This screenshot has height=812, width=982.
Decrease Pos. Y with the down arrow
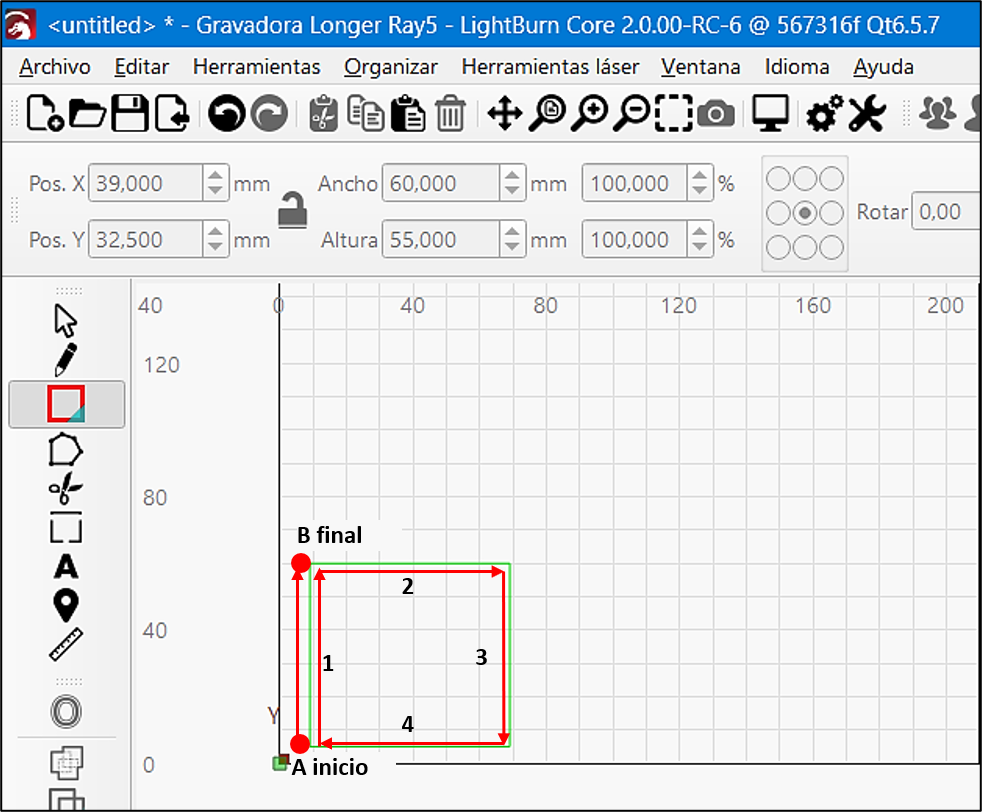point(215,248)
